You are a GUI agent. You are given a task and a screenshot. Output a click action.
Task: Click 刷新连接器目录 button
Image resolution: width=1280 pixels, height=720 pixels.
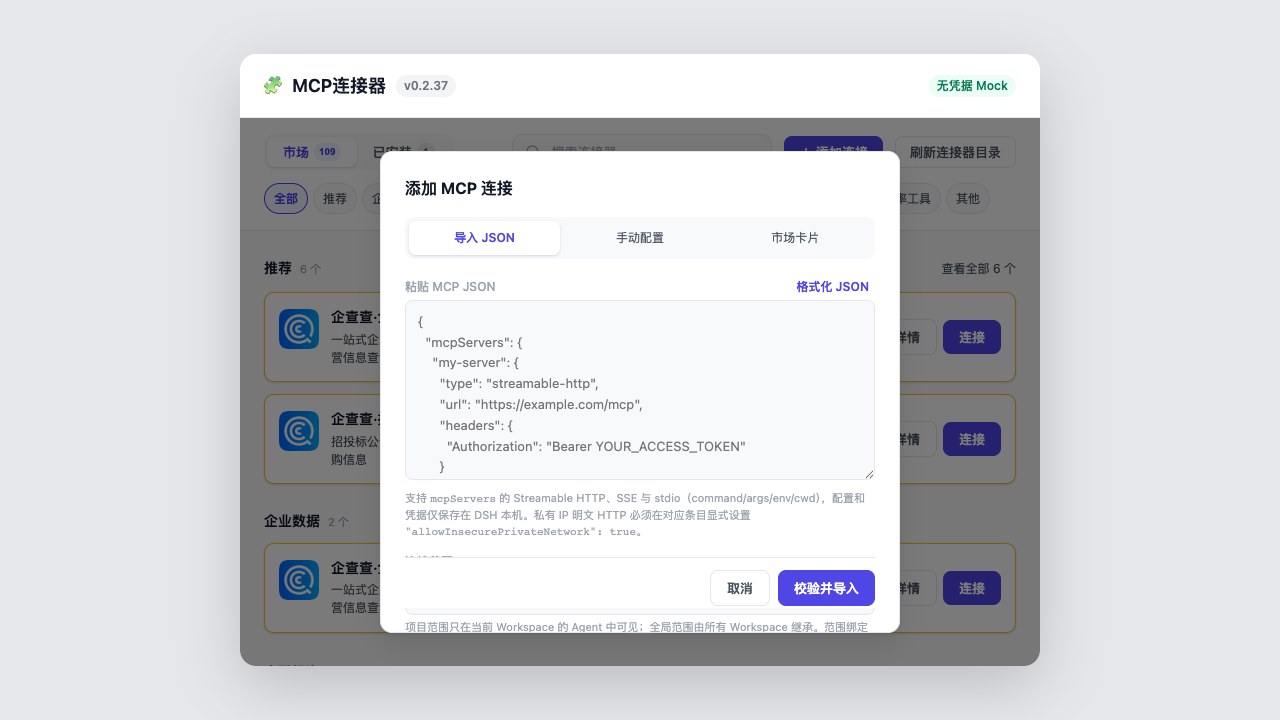pos(955,152)
